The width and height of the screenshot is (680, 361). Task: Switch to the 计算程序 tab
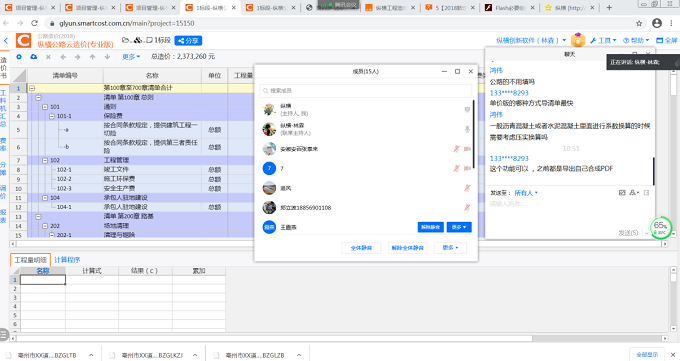[x=67, y=260]
